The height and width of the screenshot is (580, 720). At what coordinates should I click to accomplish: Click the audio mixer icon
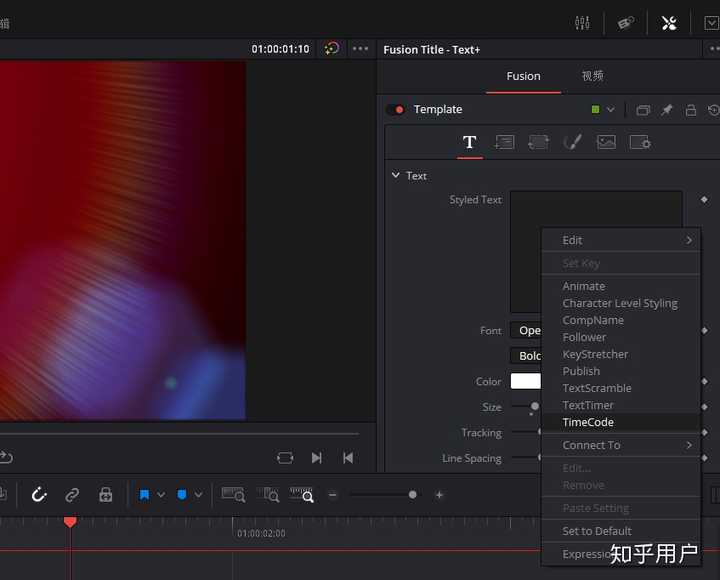(x=582, y=22)
